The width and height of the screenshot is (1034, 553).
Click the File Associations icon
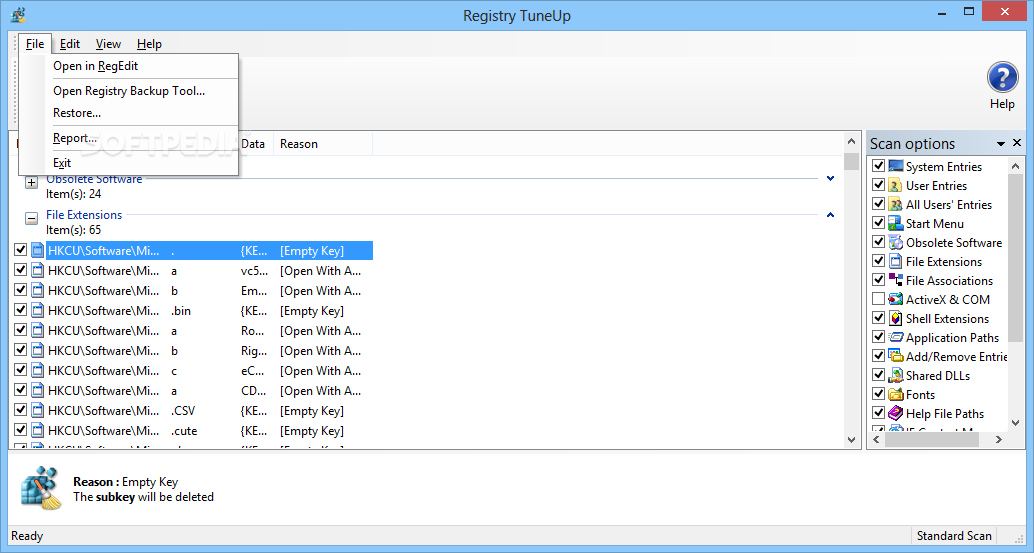(x=896, y=280)
